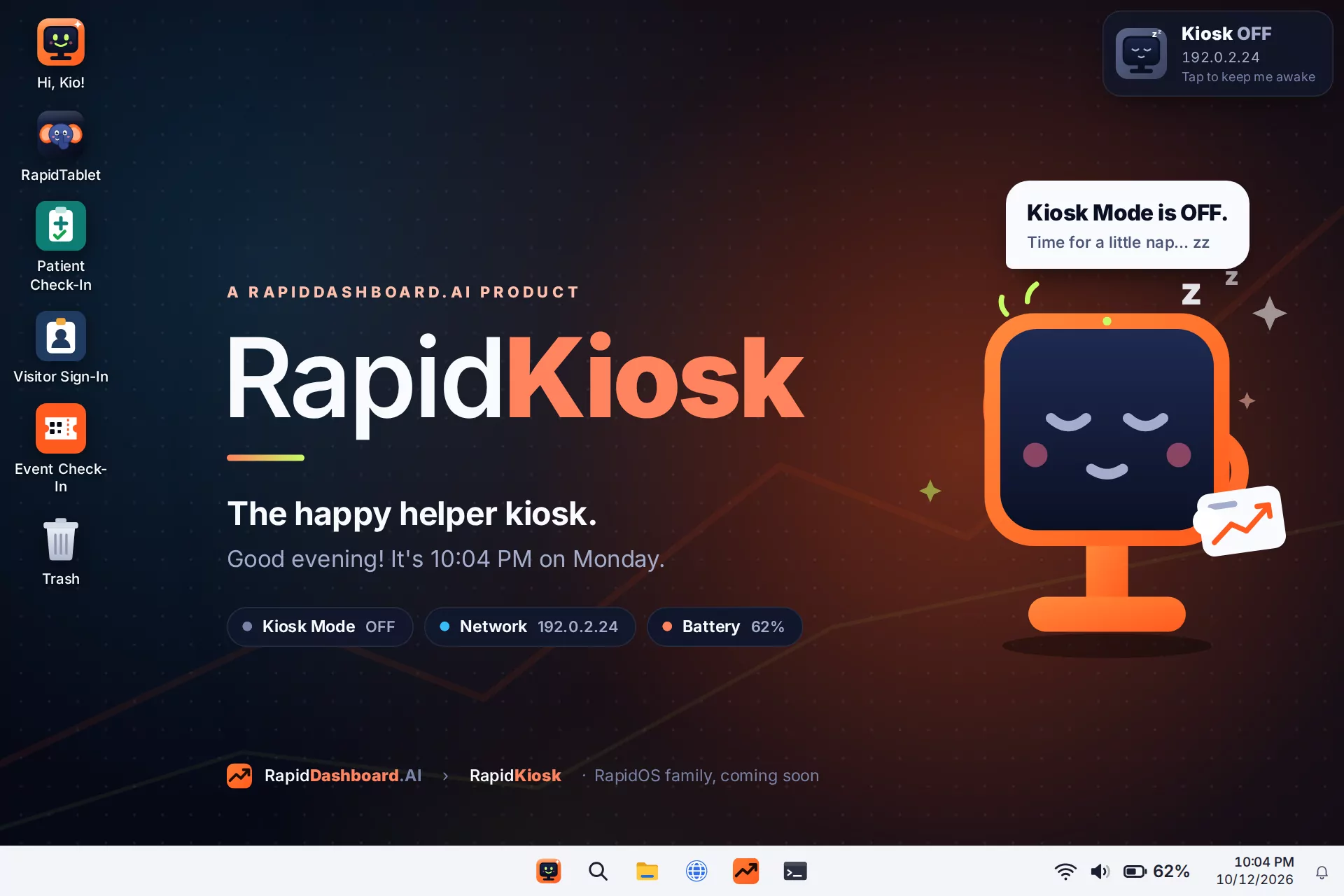Launch the web browser globe in taskbar
The width and height of the screenshot is (1344, 896).
(x=696, y=871)
